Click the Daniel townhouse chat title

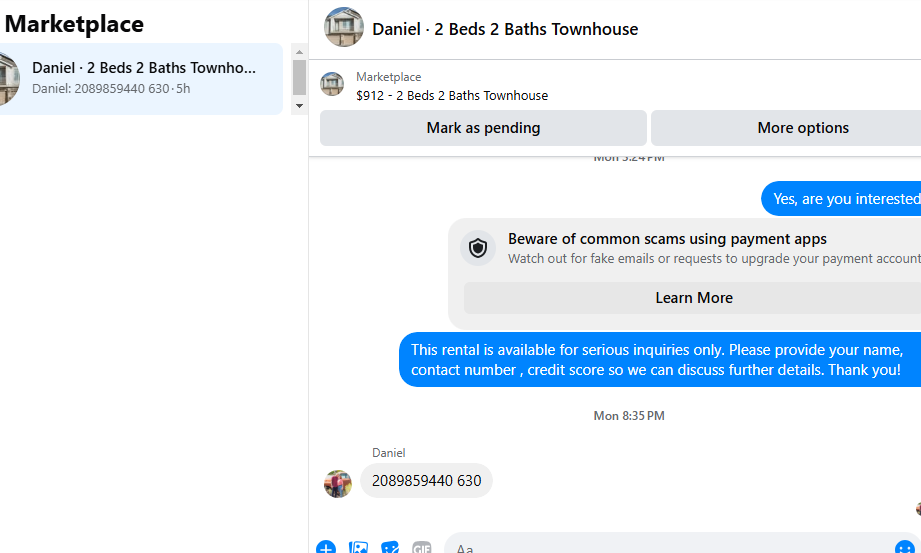point(505,29)
